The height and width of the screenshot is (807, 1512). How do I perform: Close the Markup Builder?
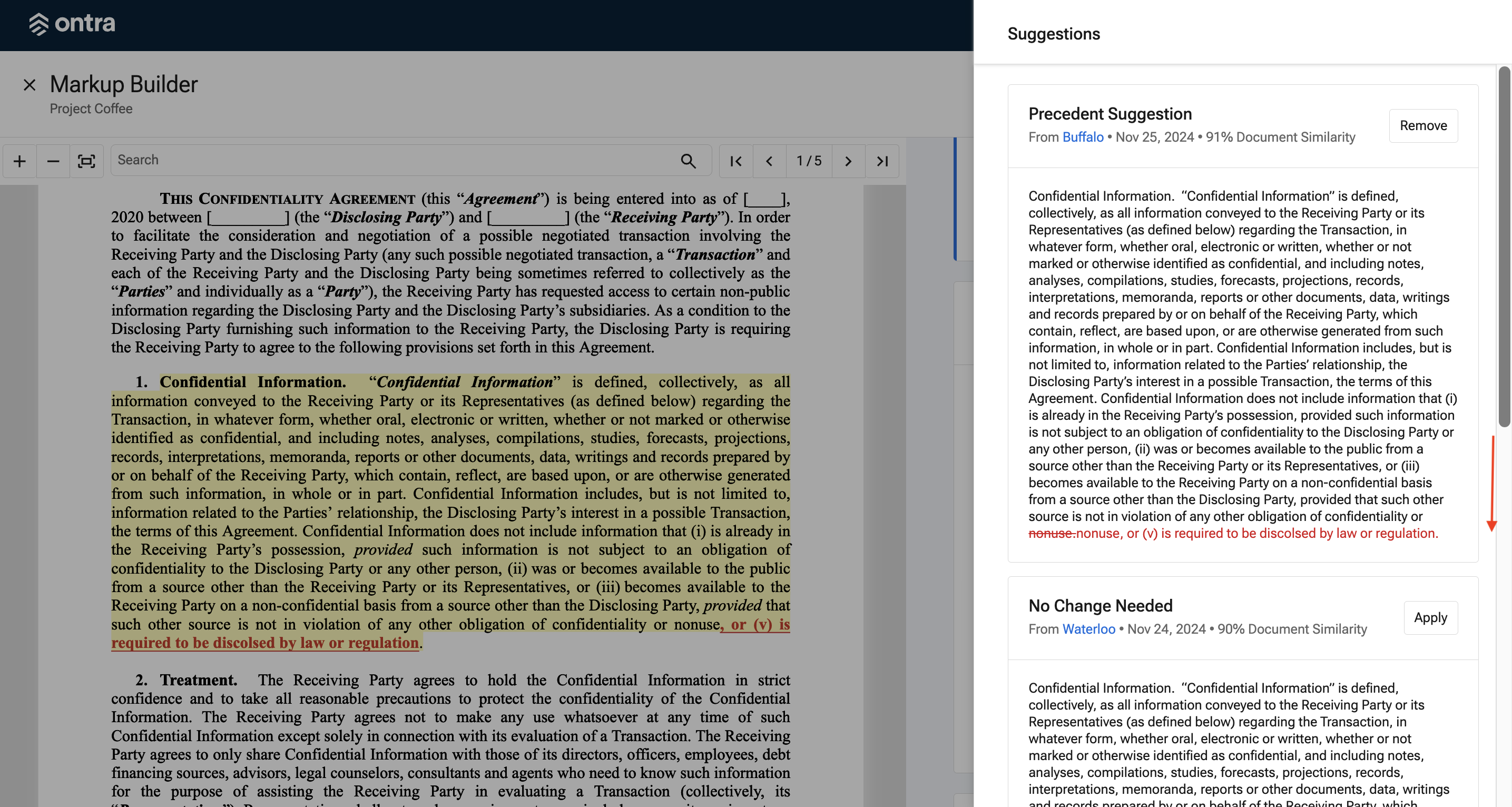[x=30, y=85]
